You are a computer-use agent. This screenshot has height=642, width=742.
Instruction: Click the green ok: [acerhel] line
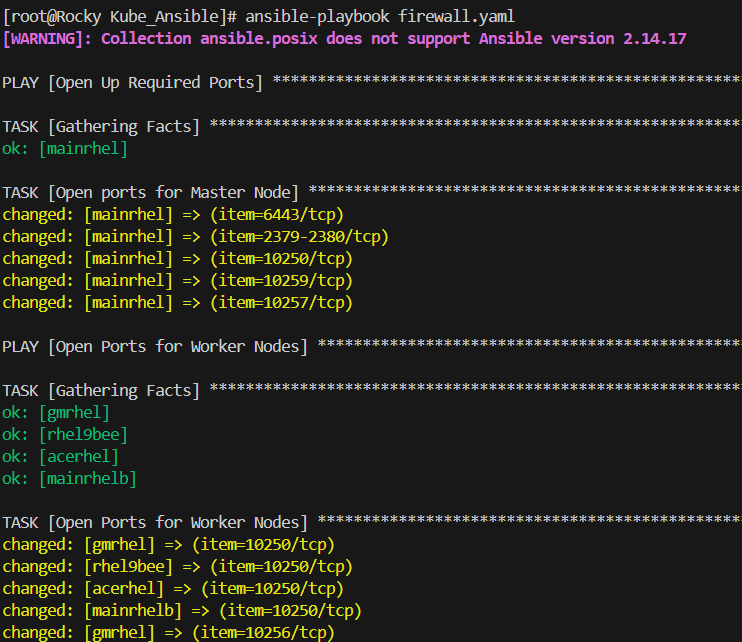(x=61, y=456)
